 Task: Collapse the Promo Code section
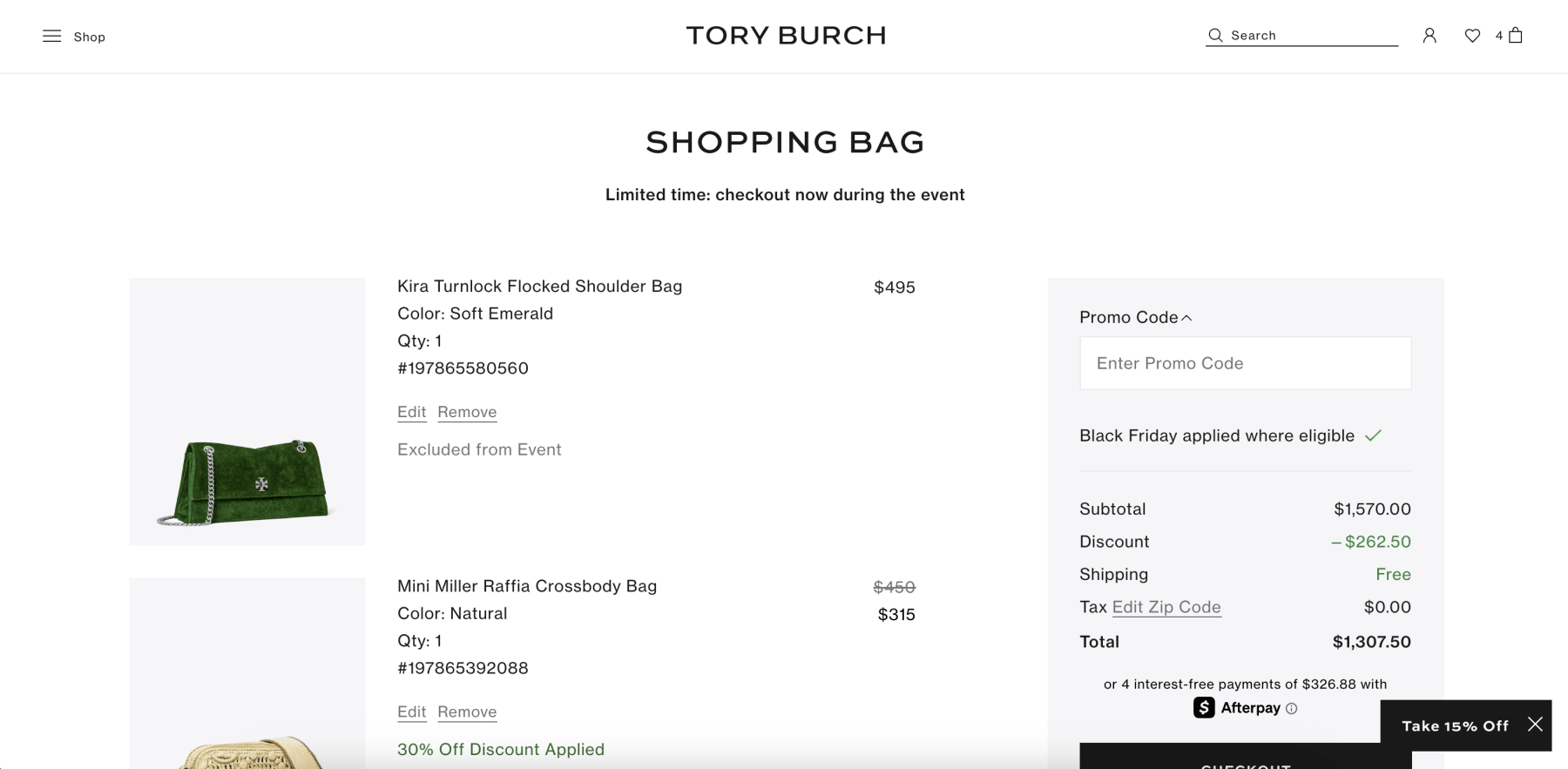click(1186, 317)
